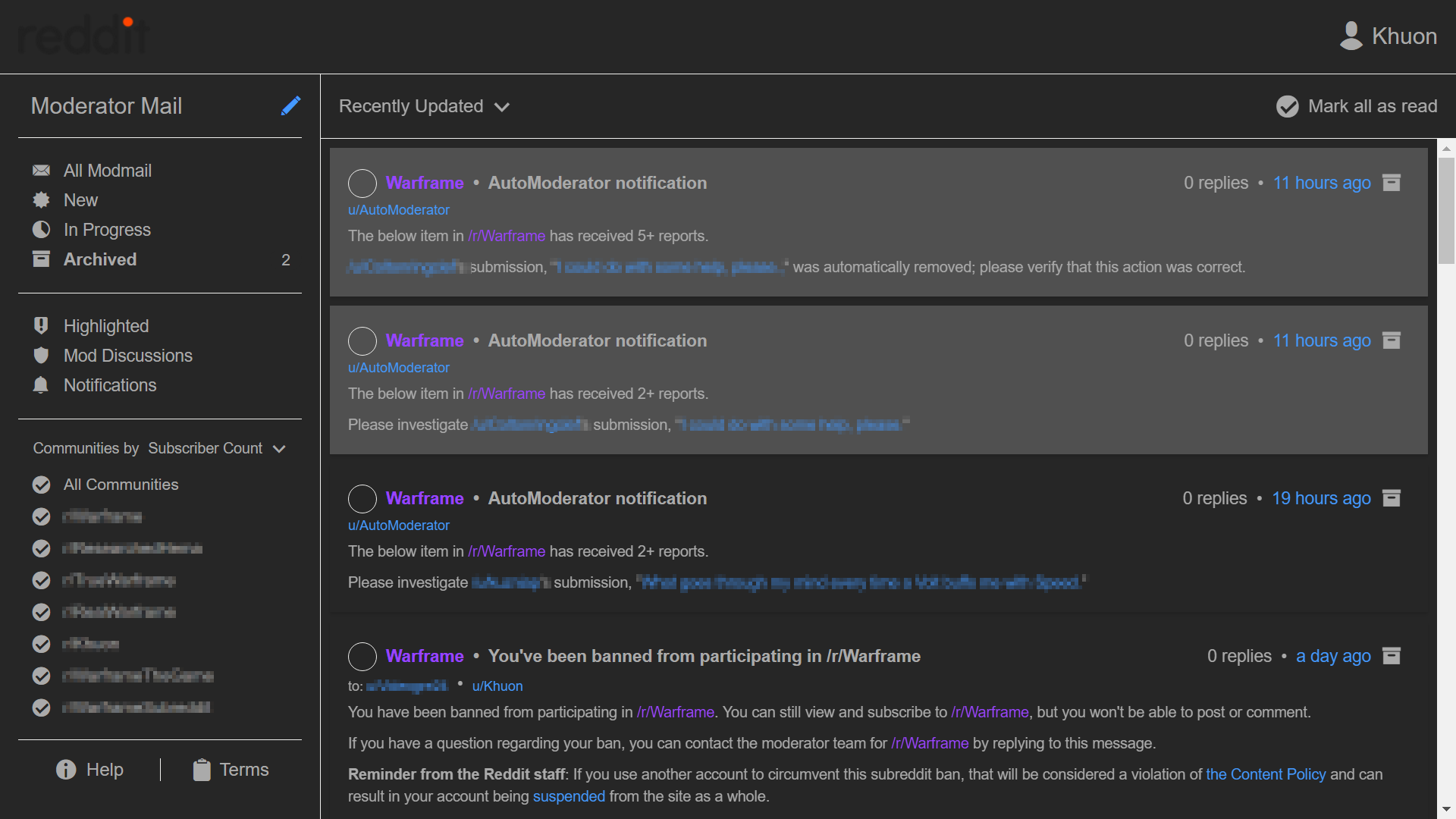Click the vertical scrollbar thumb

(x=1447, y=211)
